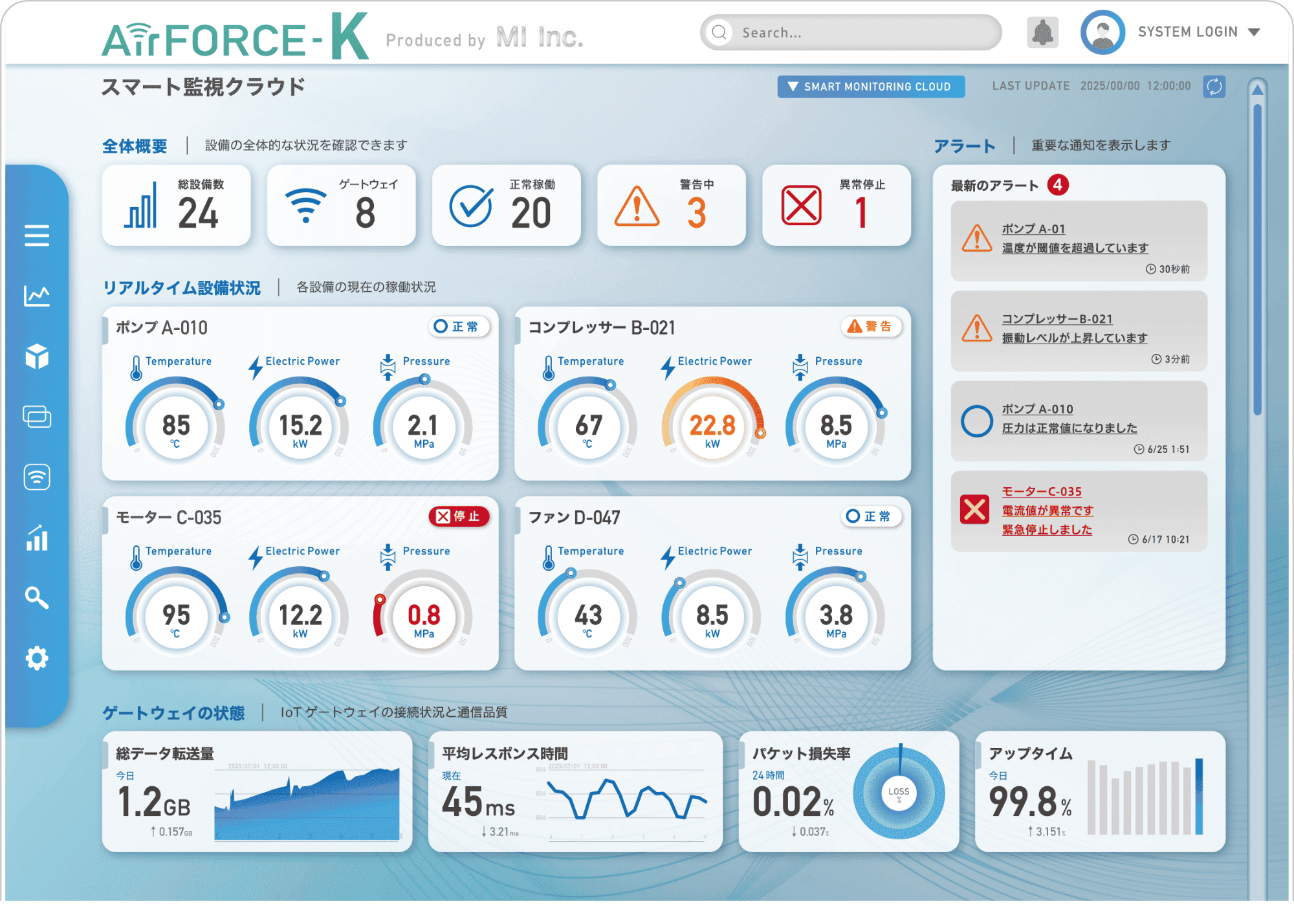
Task: Click the magnifier icon in sidebar
Action: 37,598
